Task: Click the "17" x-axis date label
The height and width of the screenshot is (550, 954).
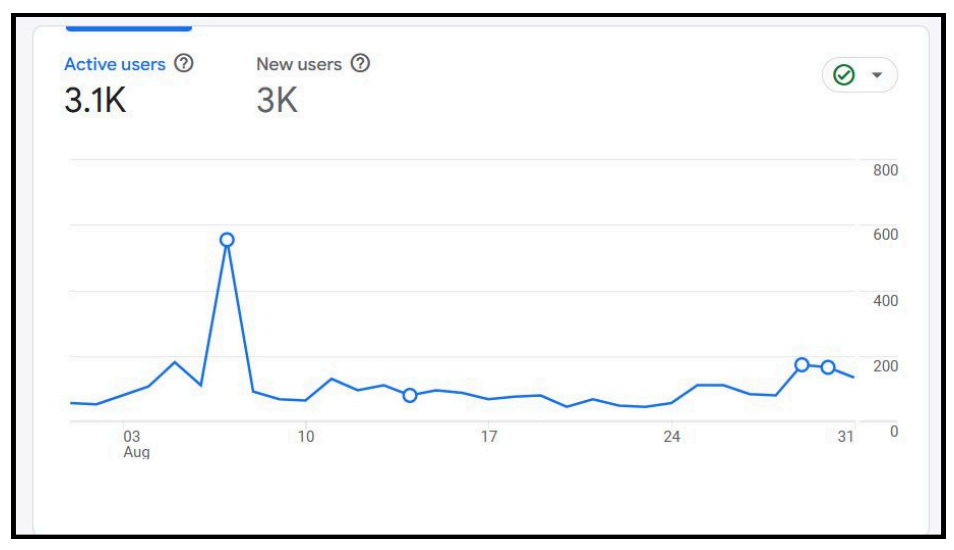Action: 489,437
